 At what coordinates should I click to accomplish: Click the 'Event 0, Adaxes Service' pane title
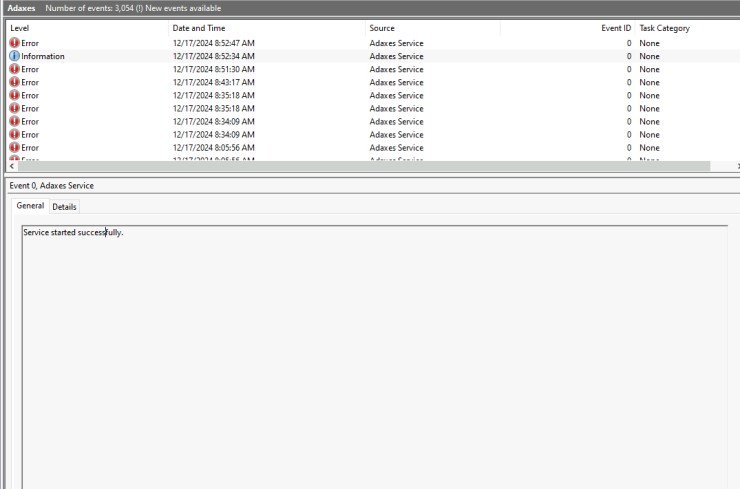pyautogui.click(x=51, y=185)
